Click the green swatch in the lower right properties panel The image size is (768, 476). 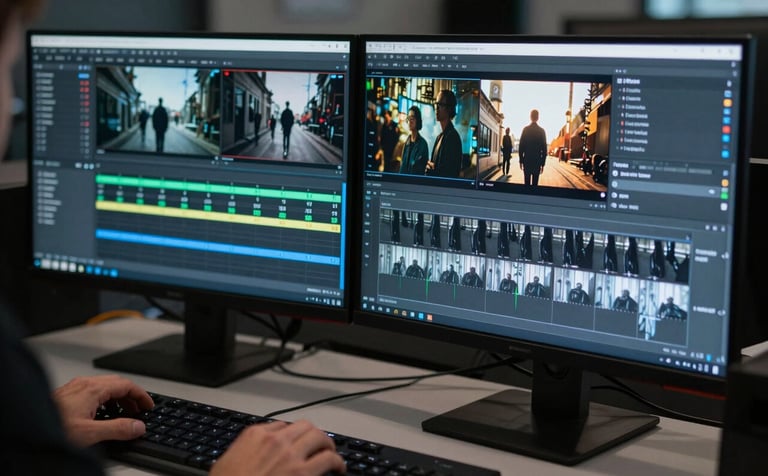point(724,195)
